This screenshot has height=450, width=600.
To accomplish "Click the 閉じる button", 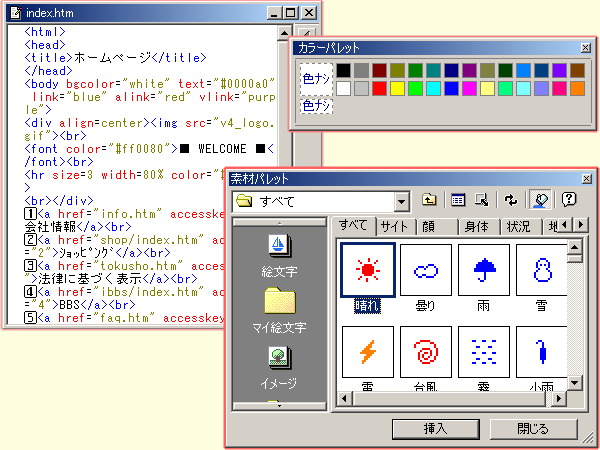I will pos(534,428).
